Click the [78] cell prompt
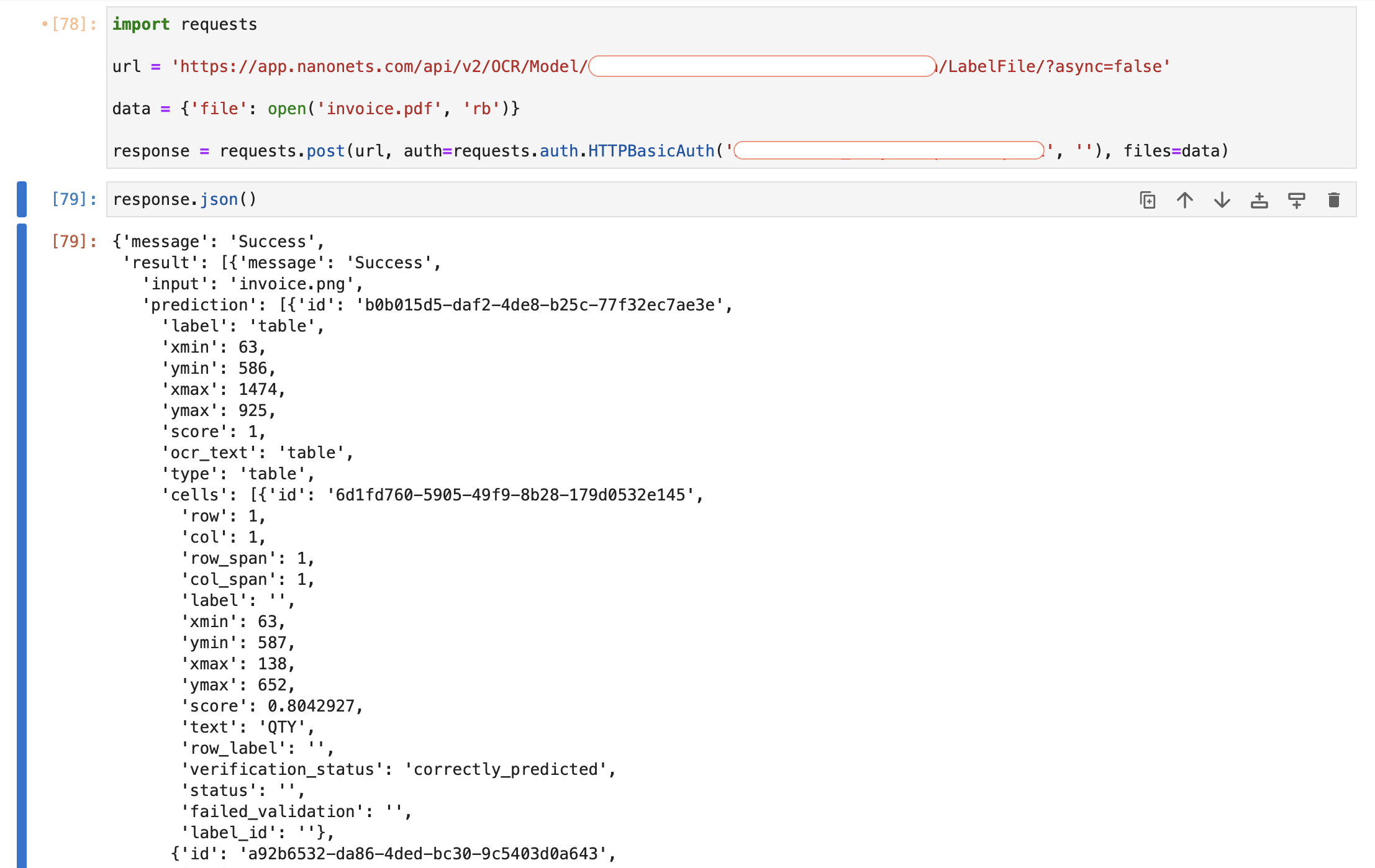1375x868 pixels. 73,24
